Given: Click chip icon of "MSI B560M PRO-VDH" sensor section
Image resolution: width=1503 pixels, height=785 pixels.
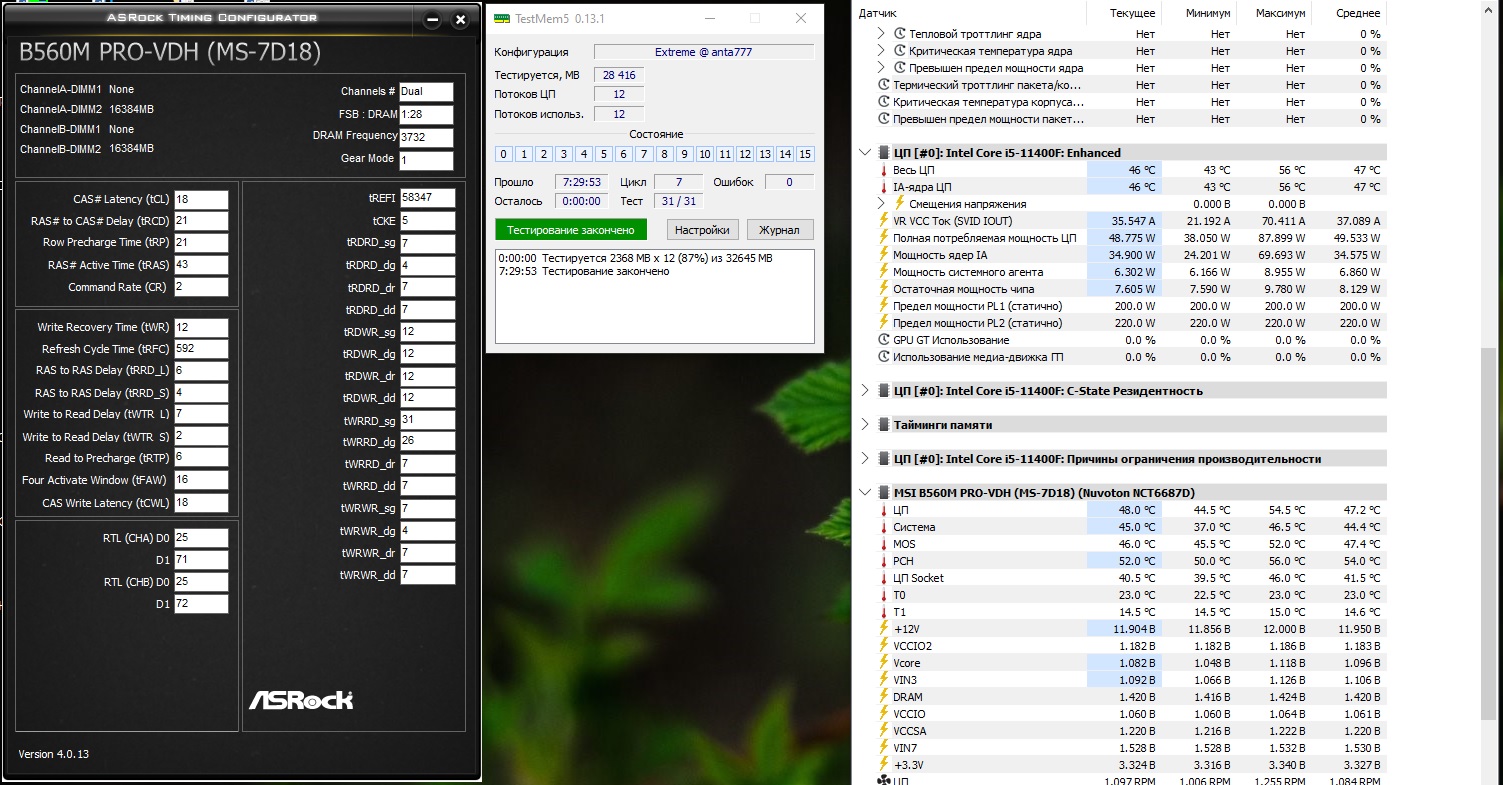Looking at the screenshot, I should pyautogui.click(x=884, y=493).
